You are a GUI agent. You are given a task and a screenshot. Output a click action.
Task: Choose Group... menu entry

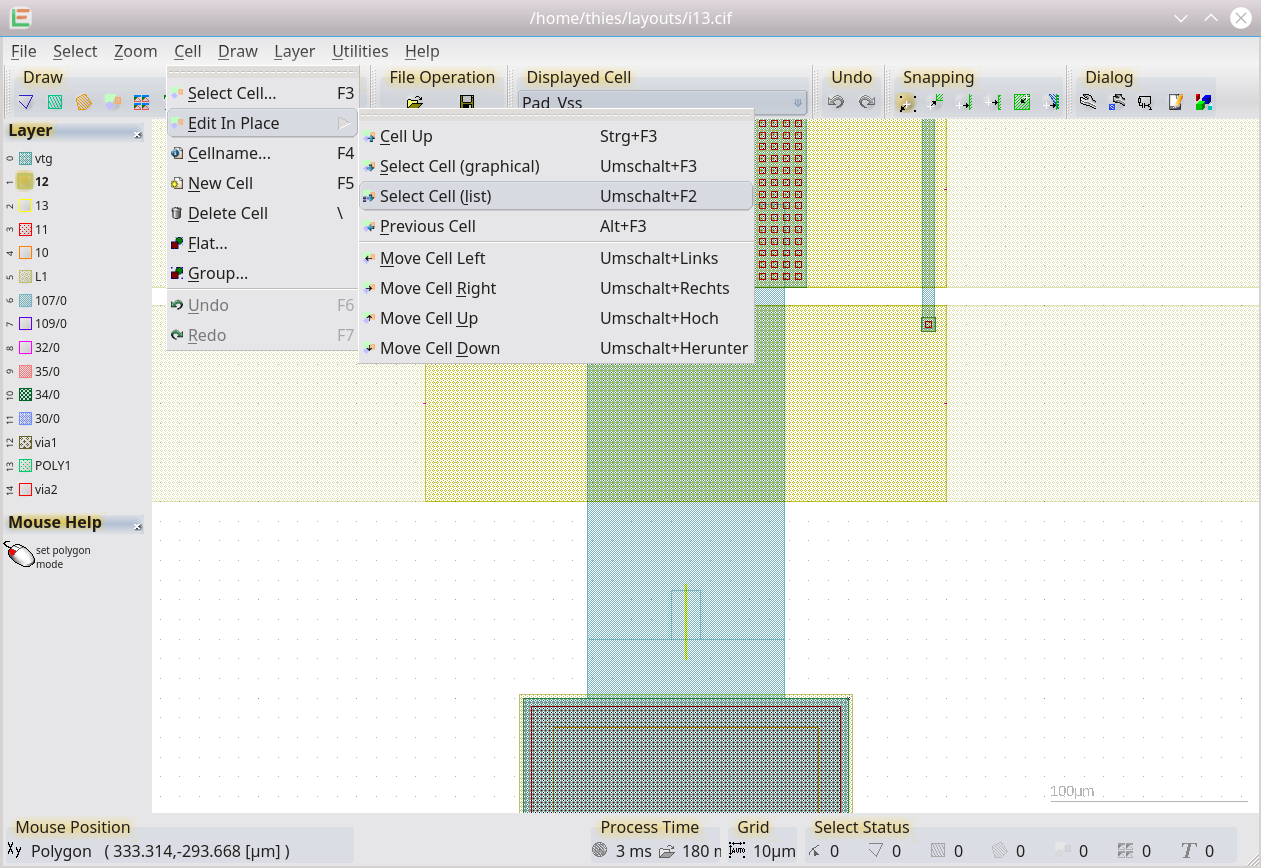262,273
